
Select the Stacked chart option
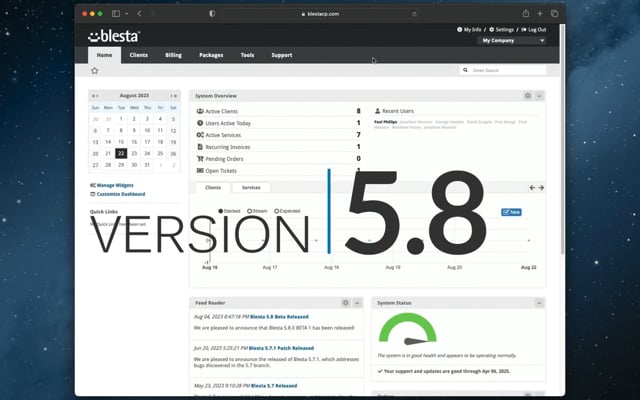[x=229, y=211]
